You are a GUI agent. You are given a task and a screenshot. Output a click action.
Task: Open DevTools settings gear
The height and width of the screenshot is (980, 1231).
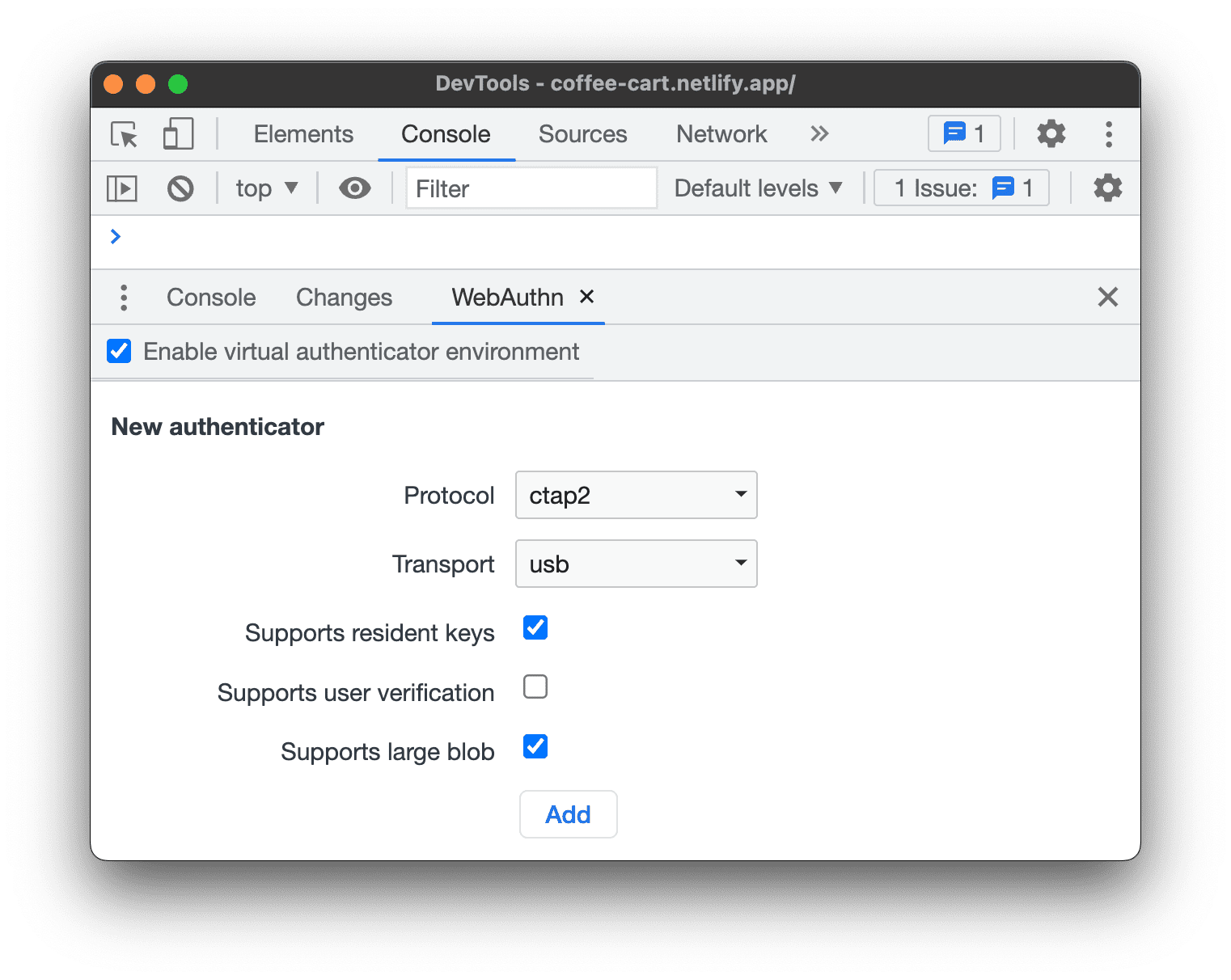[1051, 133]
